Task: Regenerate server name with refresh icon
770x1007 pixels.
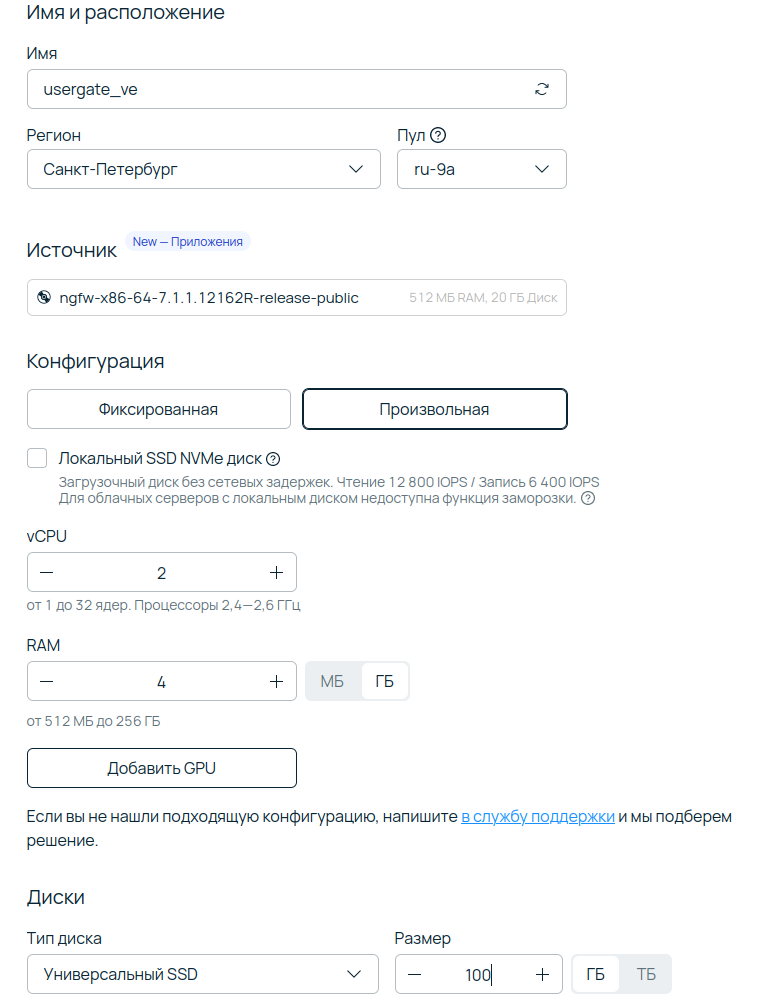Action: click(x=541, y=89)
